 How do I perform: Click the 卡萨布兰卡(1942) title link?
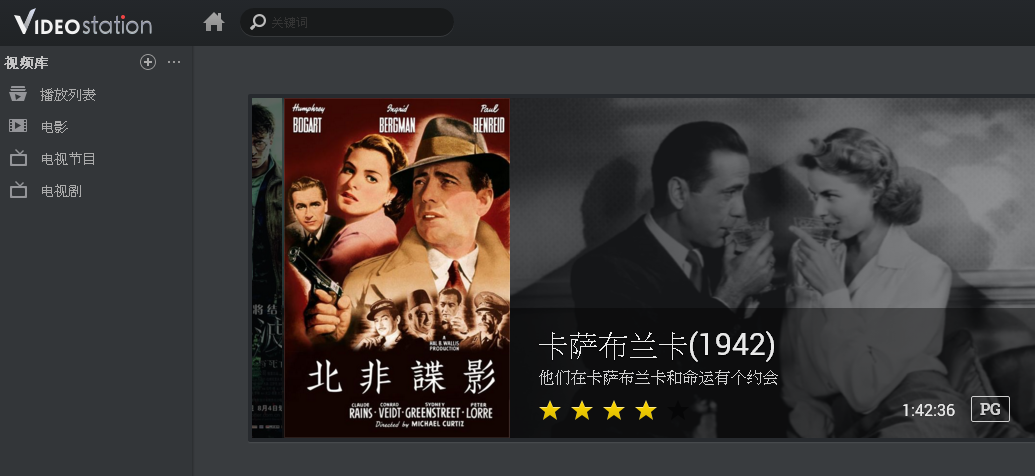click(657, 345)
